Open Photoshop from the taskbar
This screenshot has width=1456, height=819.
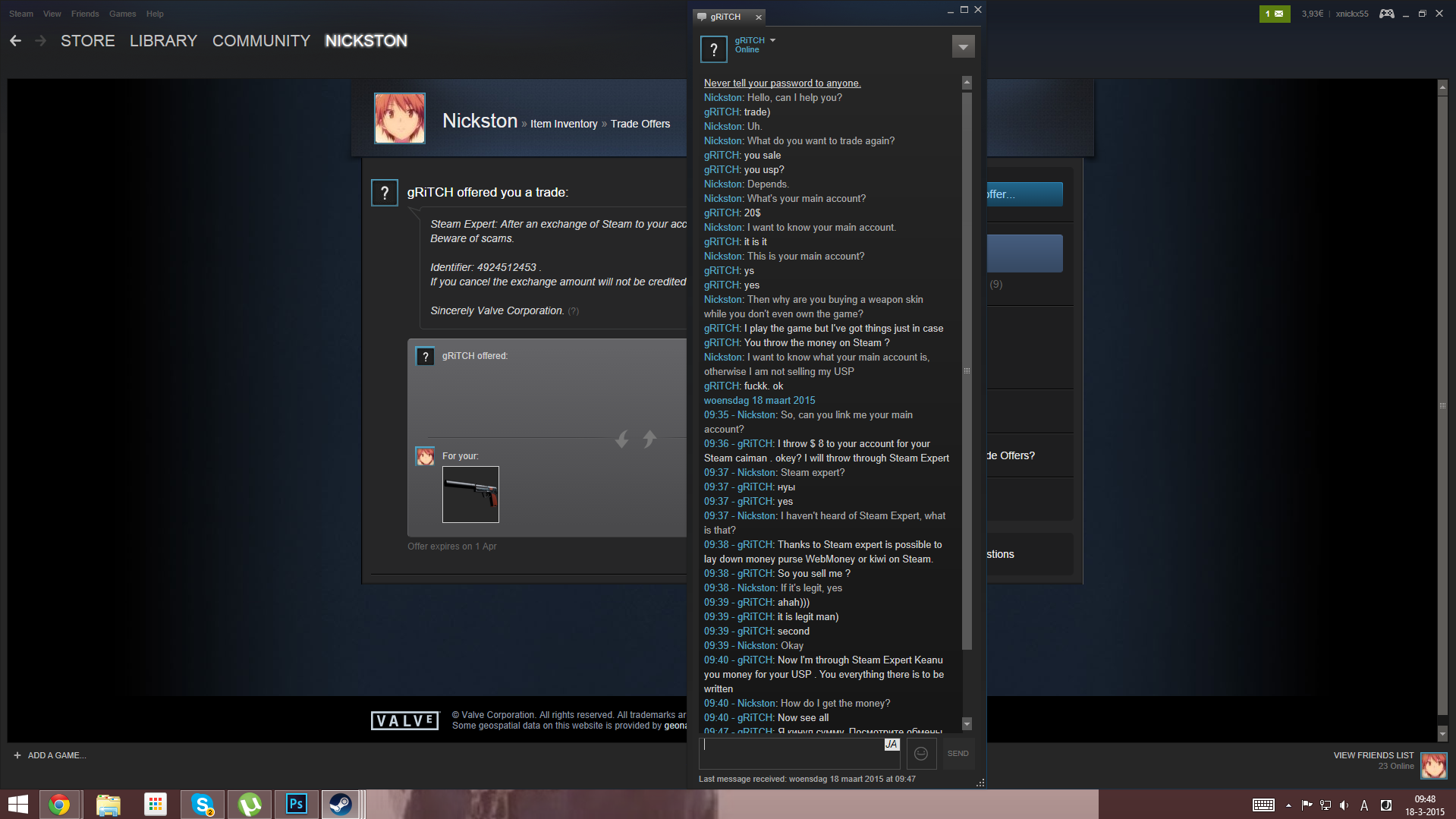pyautogui.click(x=296, y=805)
